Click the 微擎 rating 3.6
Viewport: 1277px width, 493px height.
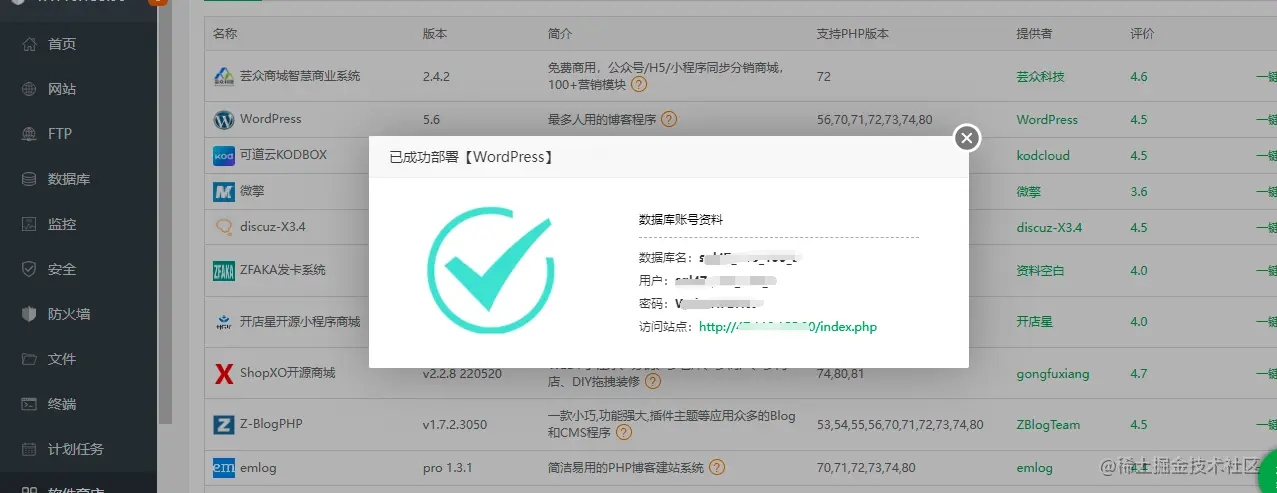(1138, 191)
